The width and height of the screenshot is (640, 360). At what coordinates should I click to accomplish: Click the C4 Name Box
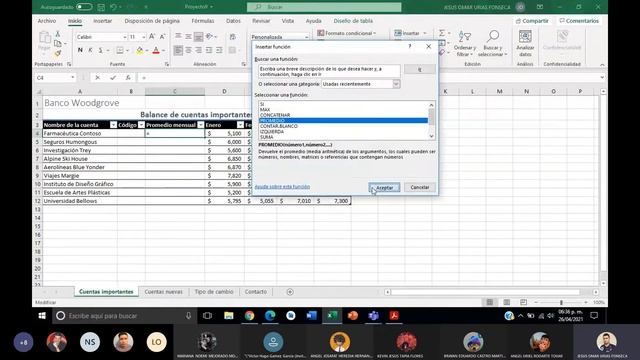point(56,78)
